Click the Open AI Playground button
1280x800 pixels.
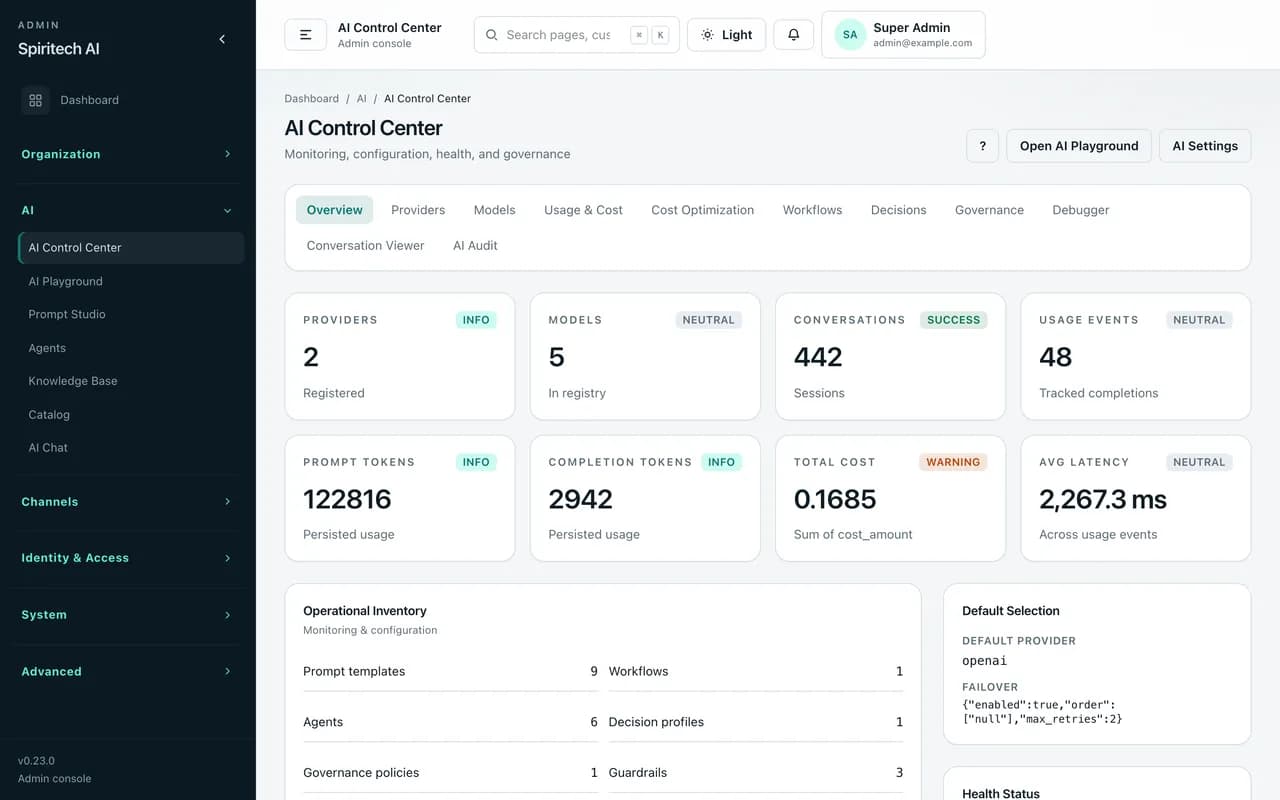1079,146
